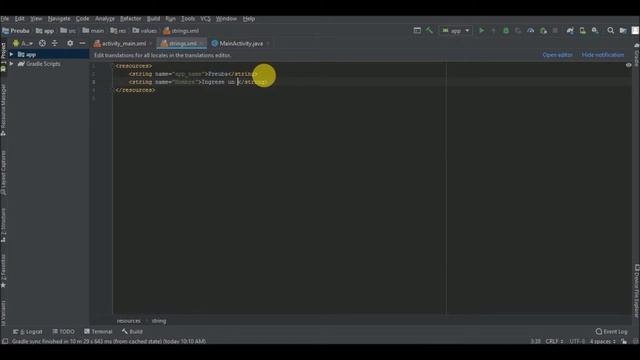Open the 4 spaces indent selector
The image size is (640, 360).
click(x=602, y=341)
